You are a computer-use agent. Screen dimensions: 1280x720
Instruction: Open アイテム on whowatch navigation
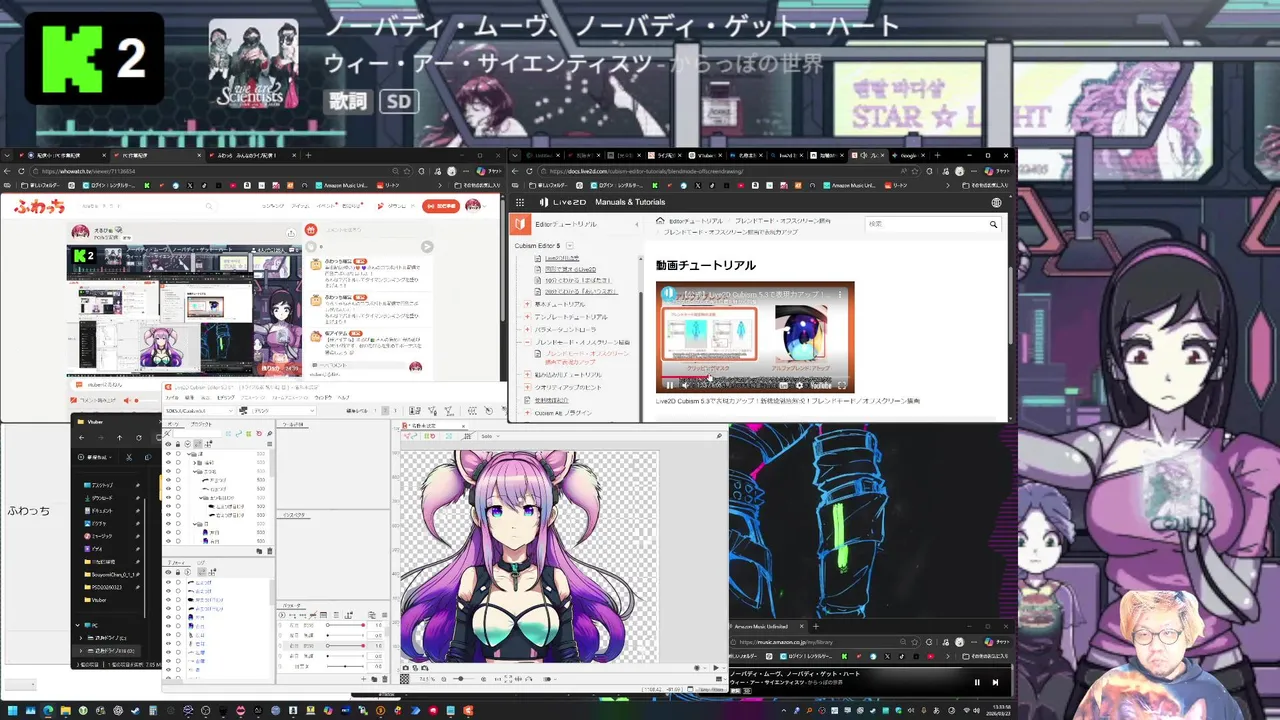(302, 206)
